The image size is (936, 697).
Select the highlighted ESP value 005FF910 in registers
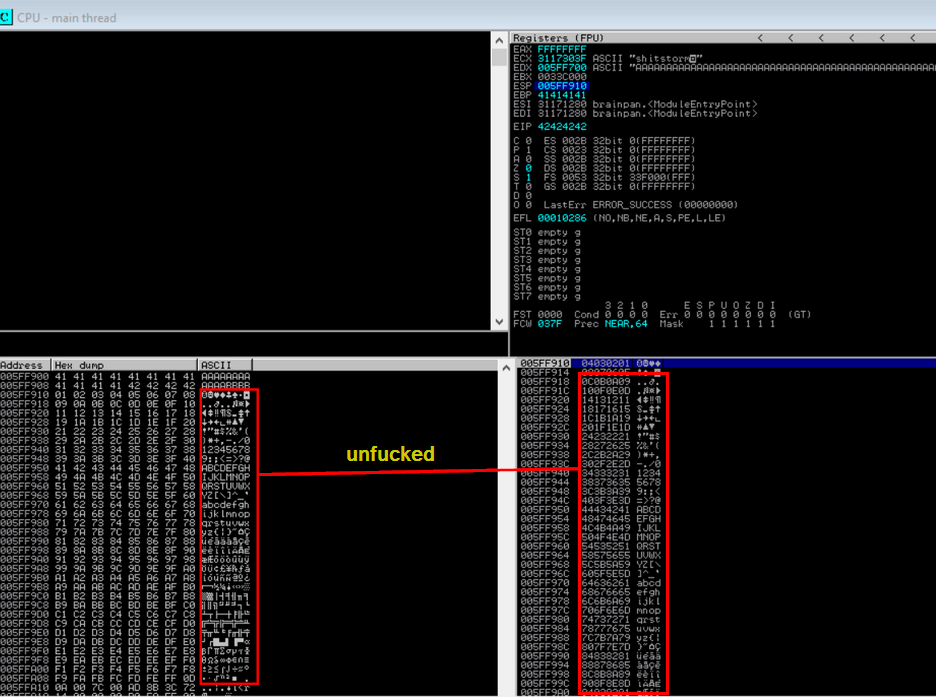(562, 86)
